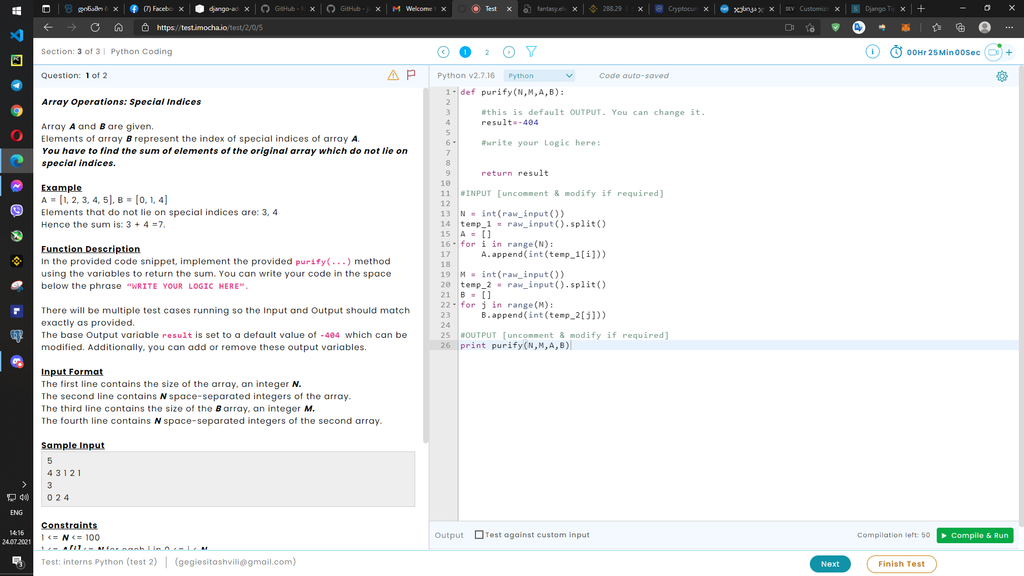Click the Next button
This screenshot has height=576, width=1024.
pos(829,564)
